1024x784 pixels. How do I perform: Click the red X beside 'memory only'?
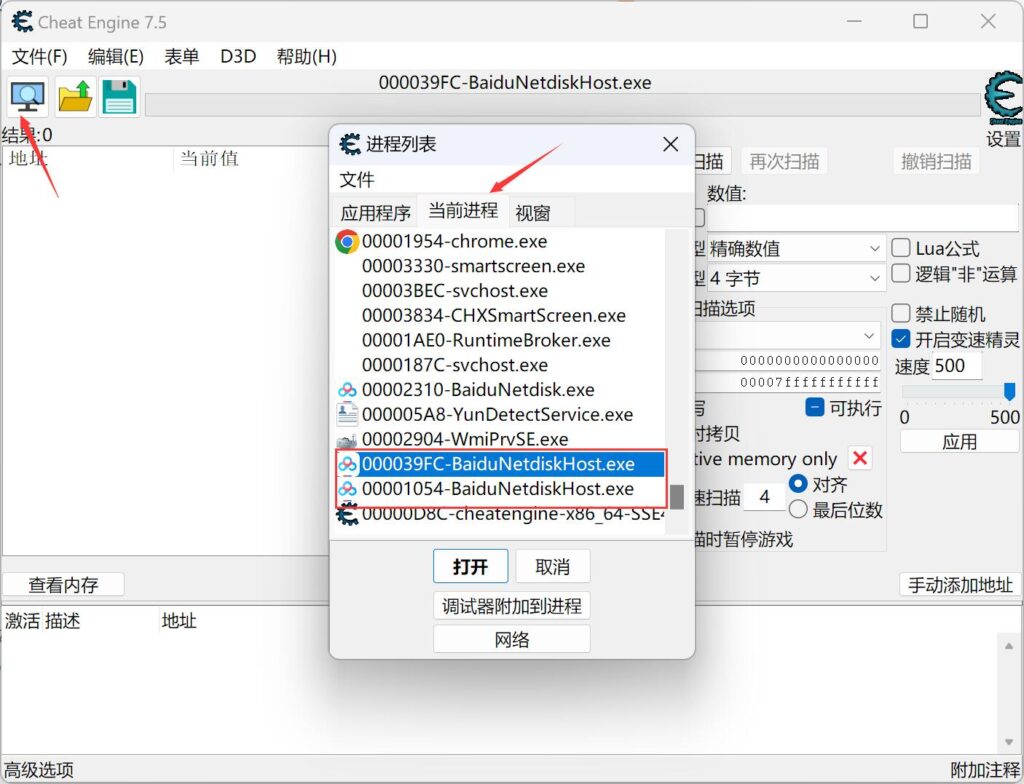(859, 458)
